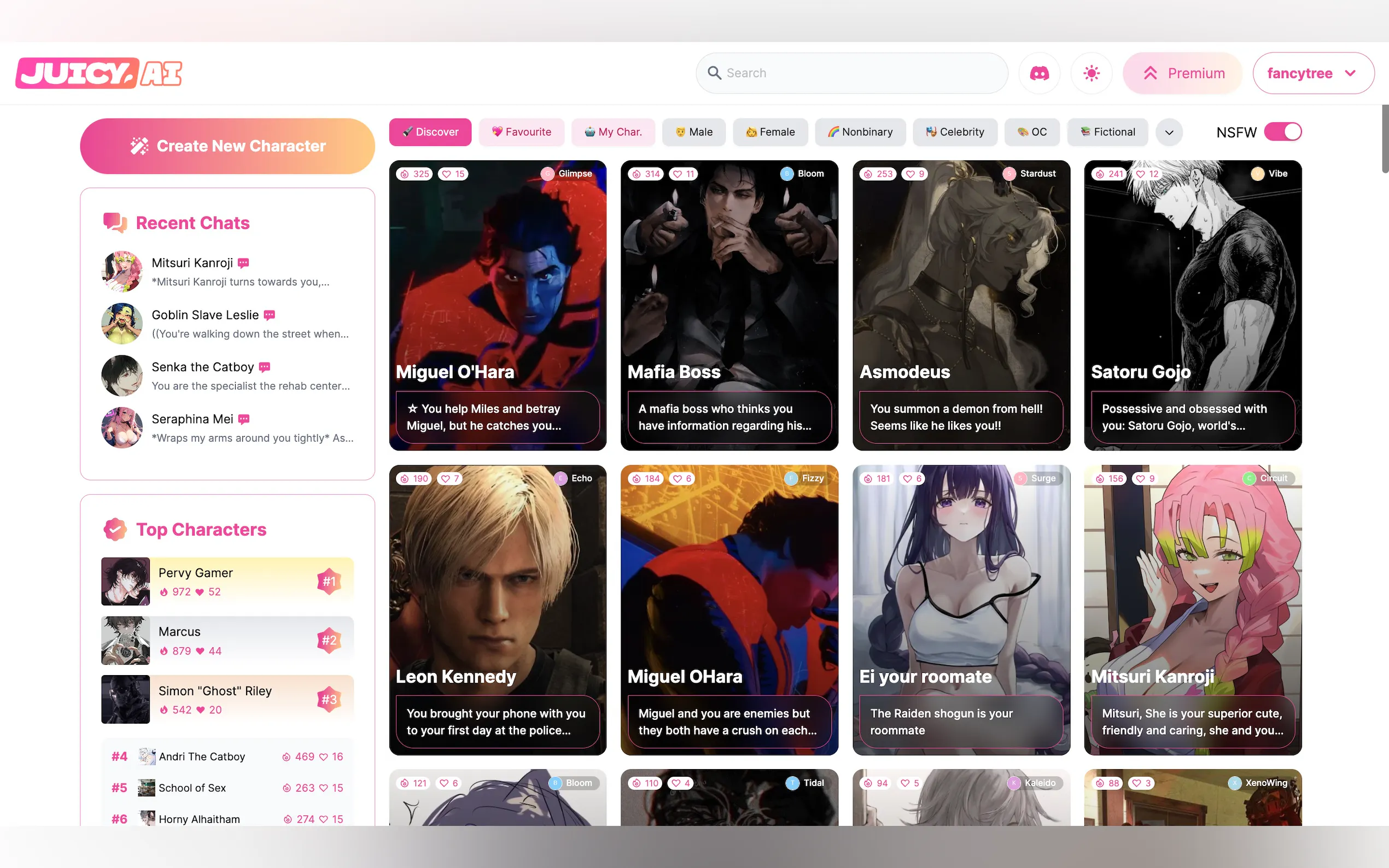Click heart likes icon on Leon Kennedy card

446,478
